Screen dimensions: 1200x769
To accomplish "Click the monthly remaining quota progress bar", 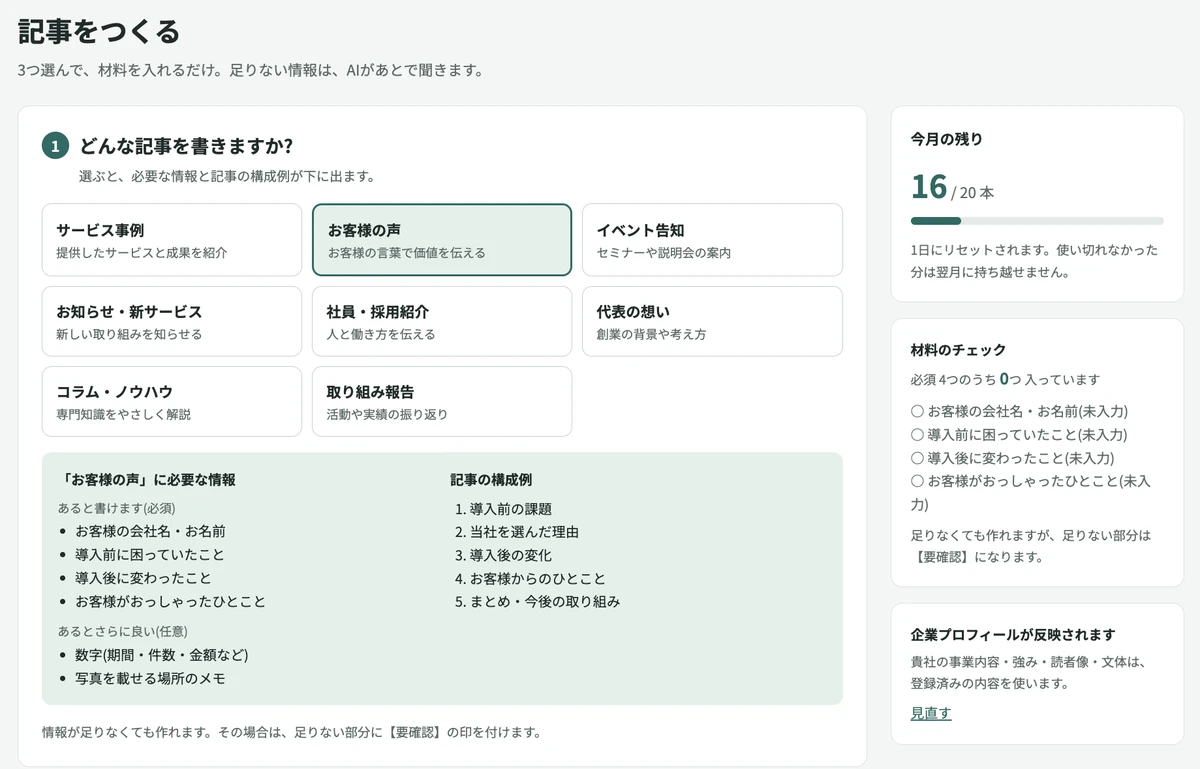I will click(x=1037, y=221).
